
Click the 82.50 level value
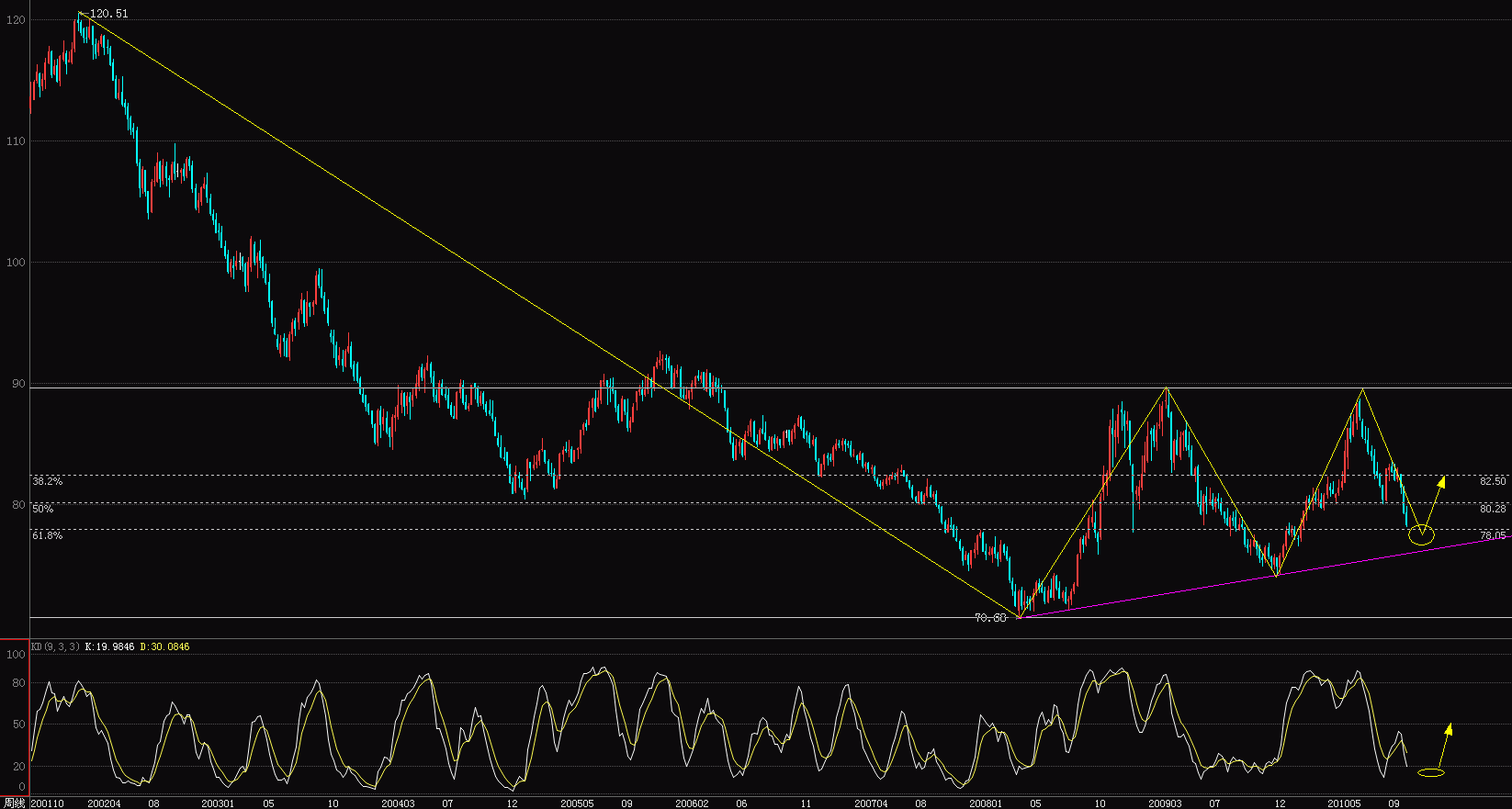[1493, 481]
